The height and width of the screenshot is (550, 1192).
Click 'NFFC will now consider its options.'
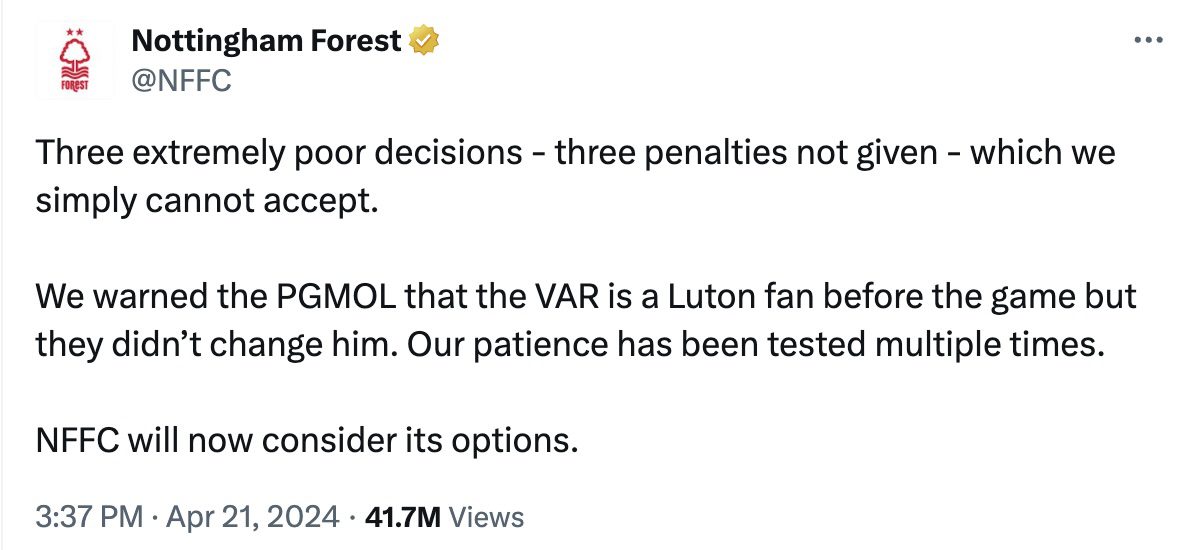pos(303,441)
